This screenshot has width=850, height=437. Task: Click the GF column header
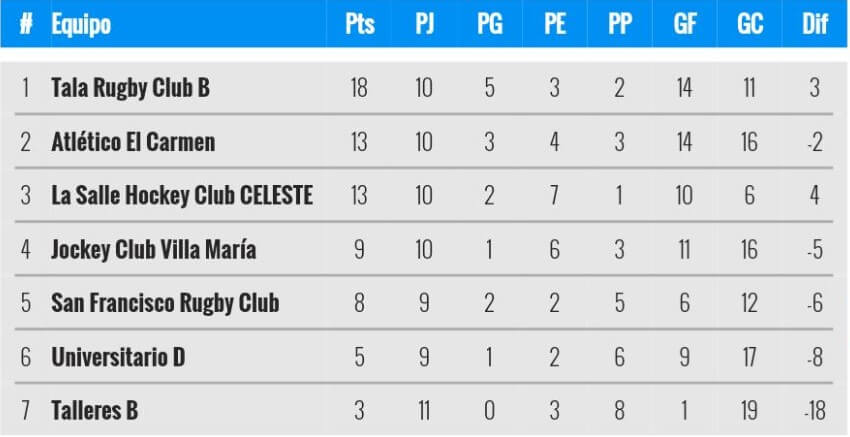pos(684,24)
